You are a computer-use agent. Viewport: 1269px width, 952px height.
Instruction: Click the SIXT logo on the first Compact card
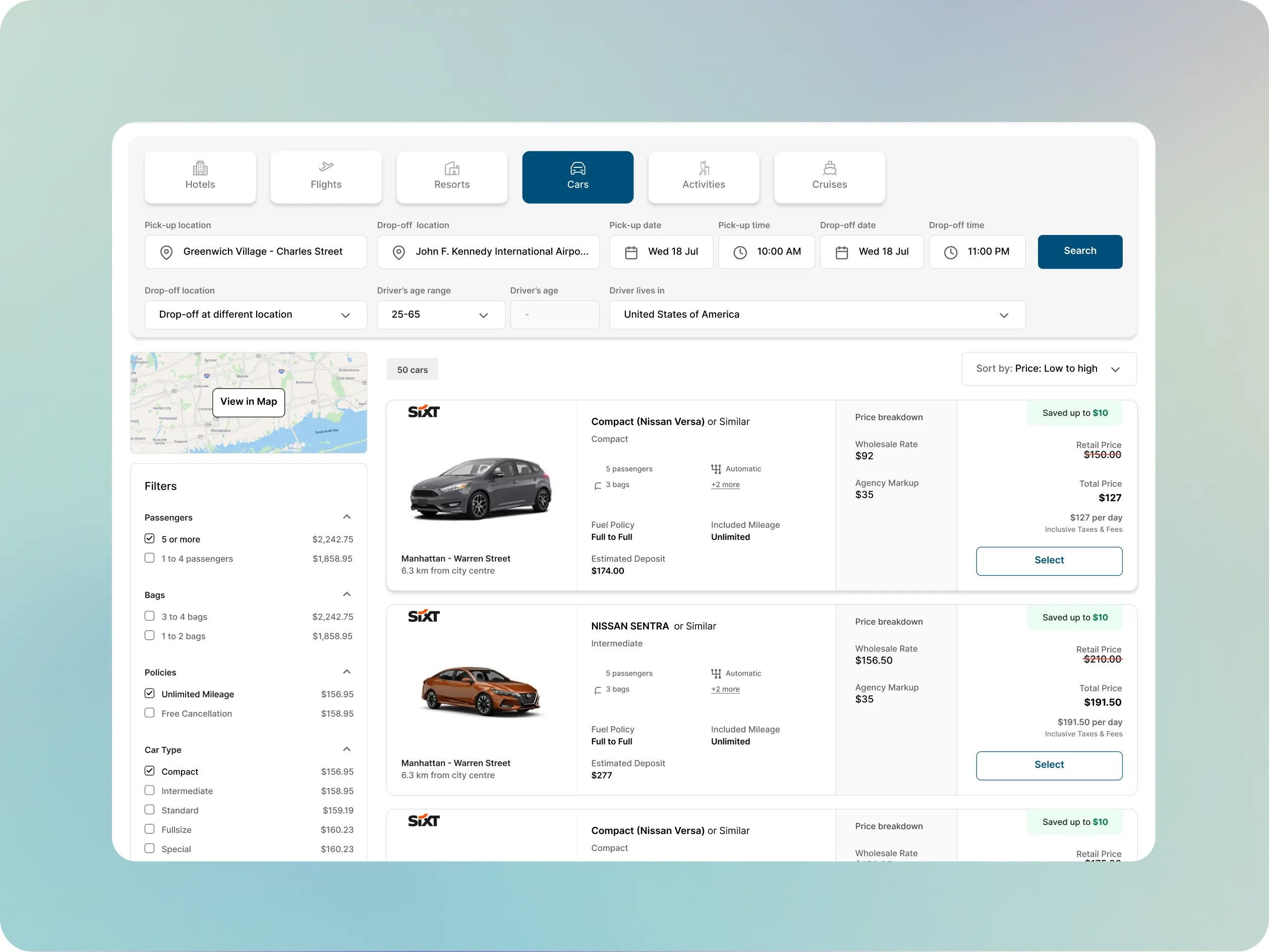tap(424, 412)
